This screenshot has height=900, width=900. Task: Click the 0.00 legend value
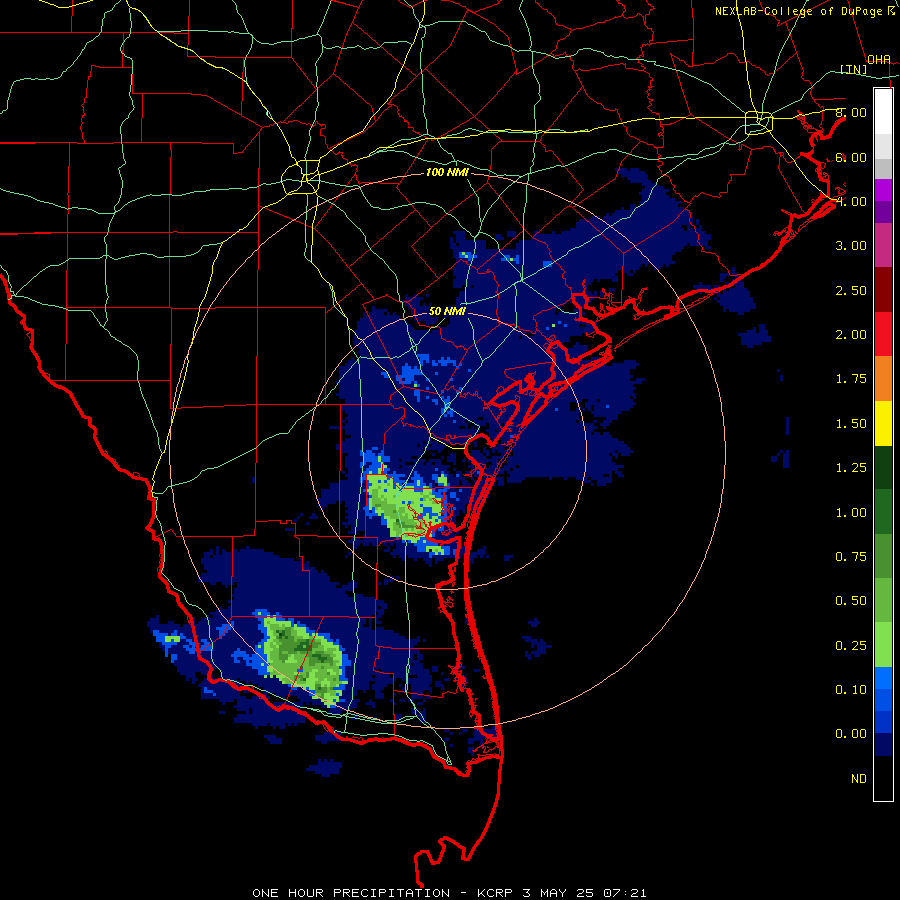(x=851, y=734)
